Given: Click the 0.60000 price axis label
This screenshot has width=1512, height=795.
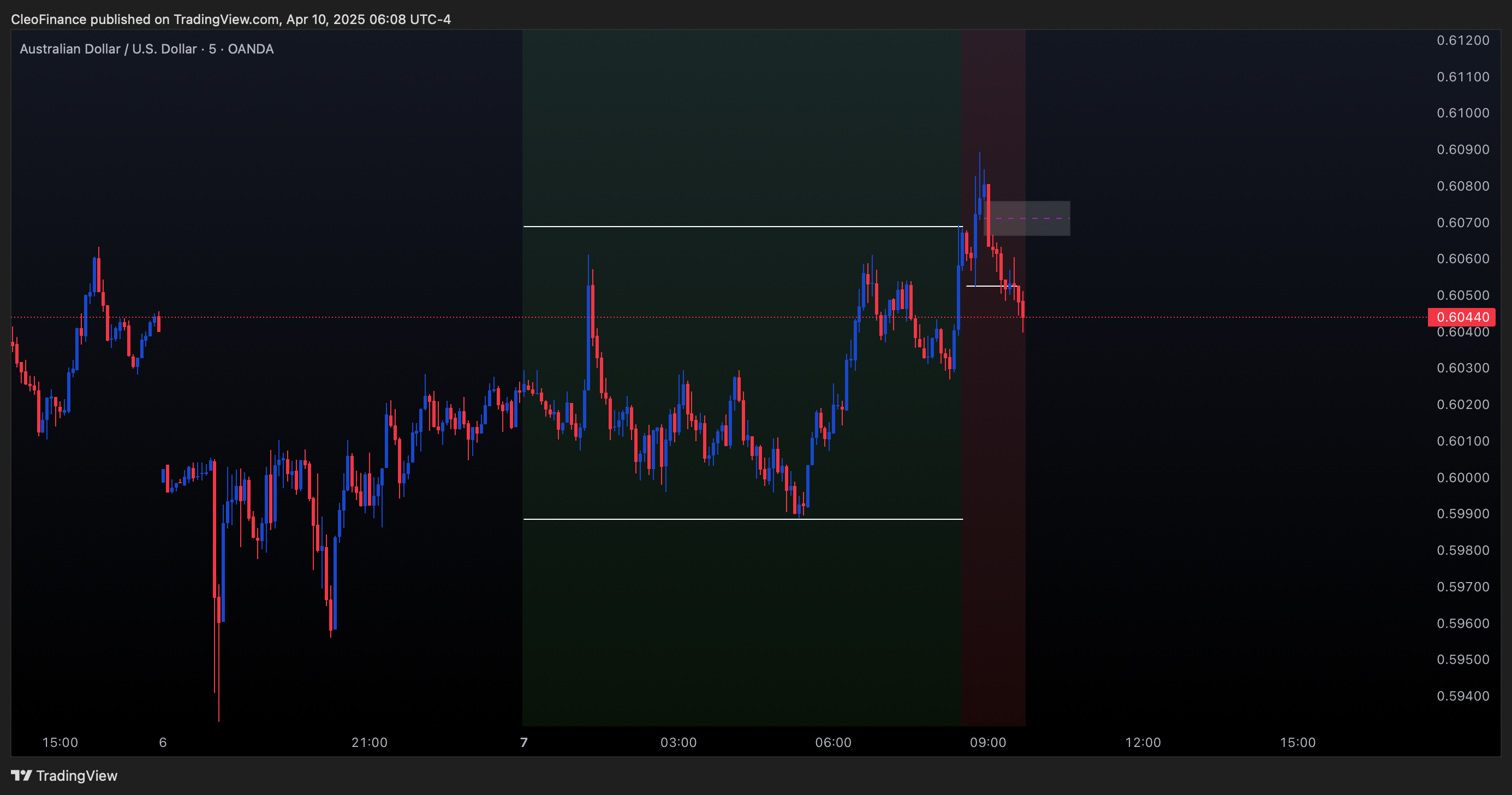Looking at the screenshot, I should tap(1463, 477).
